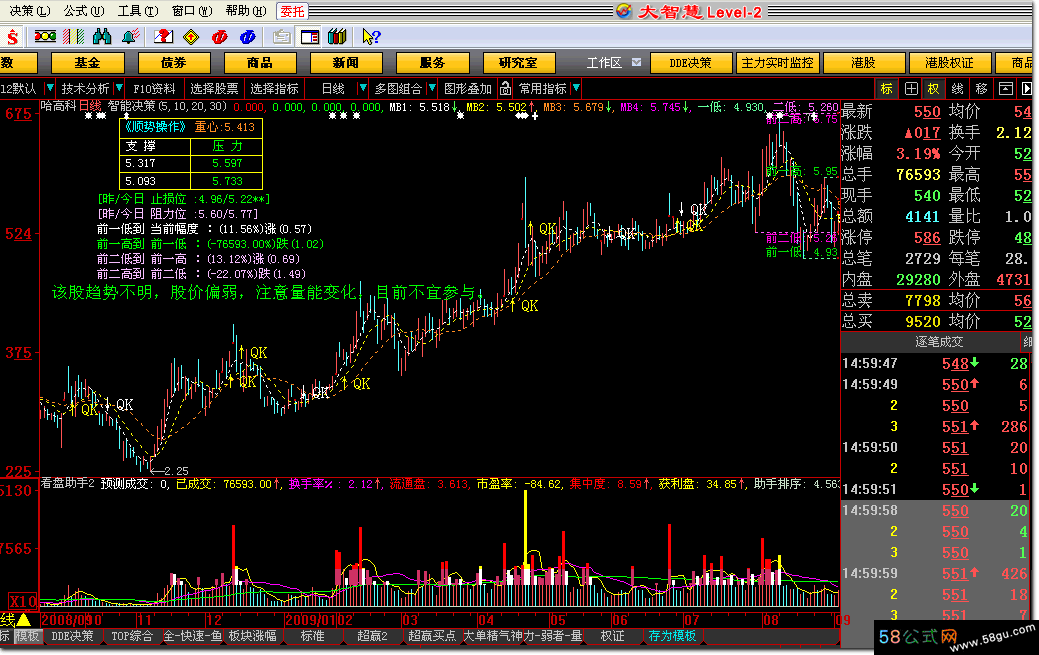
Task: Expand the 多图组合 dropdown arrow
Action: pyautogui.click(x=432, y=88)
